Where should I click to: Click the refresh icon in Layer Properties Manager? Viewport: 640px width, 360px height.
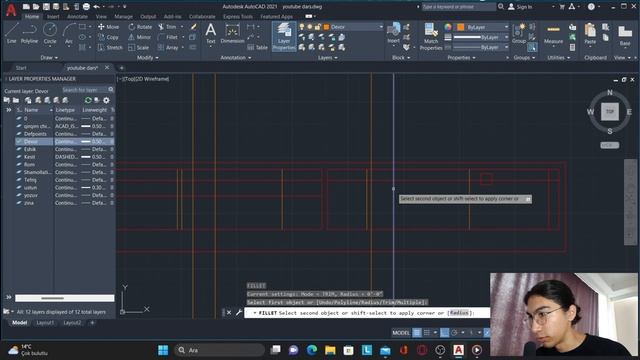(88, 100)
